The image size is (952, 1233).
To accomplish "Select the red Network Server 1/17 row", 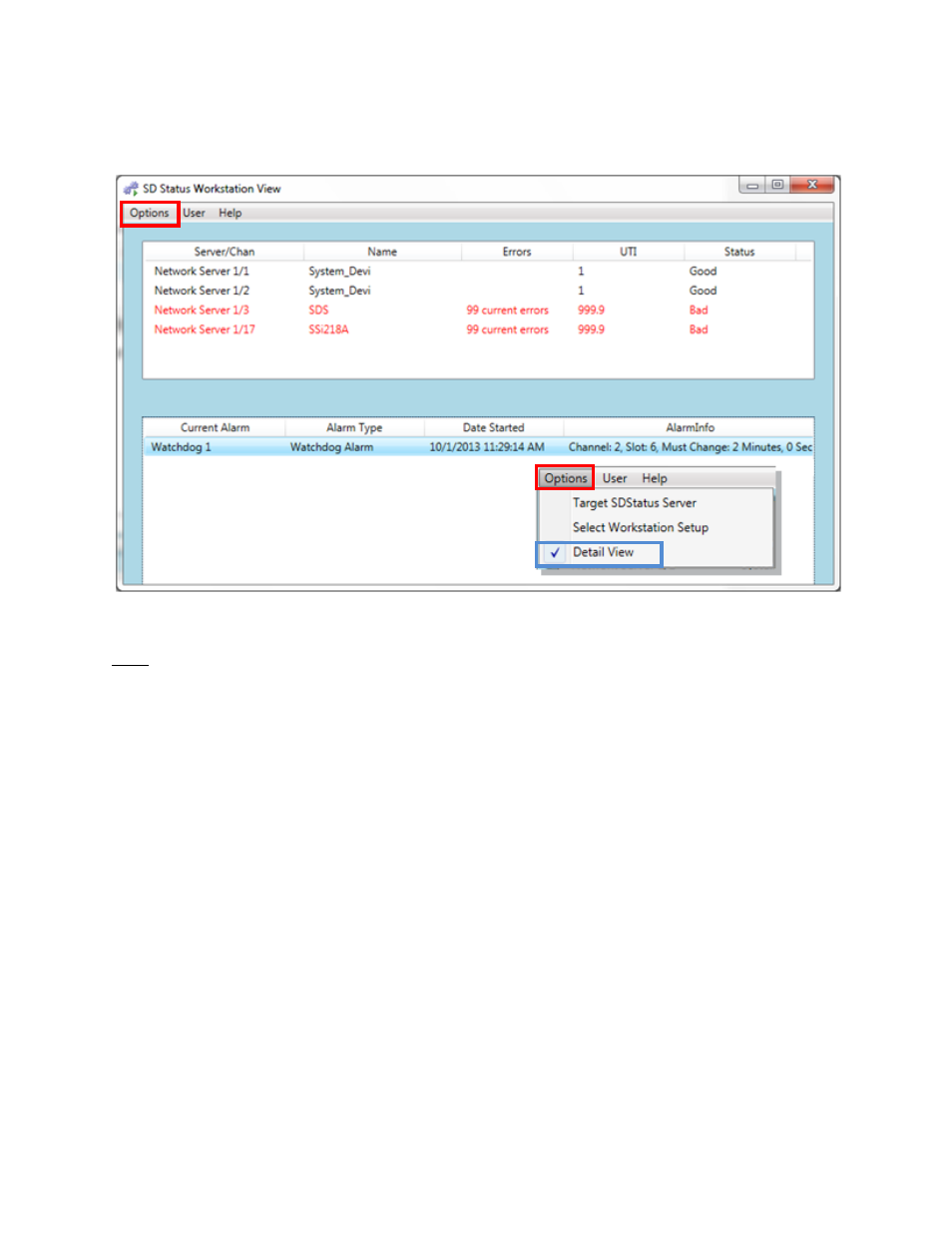I will 478,329.
